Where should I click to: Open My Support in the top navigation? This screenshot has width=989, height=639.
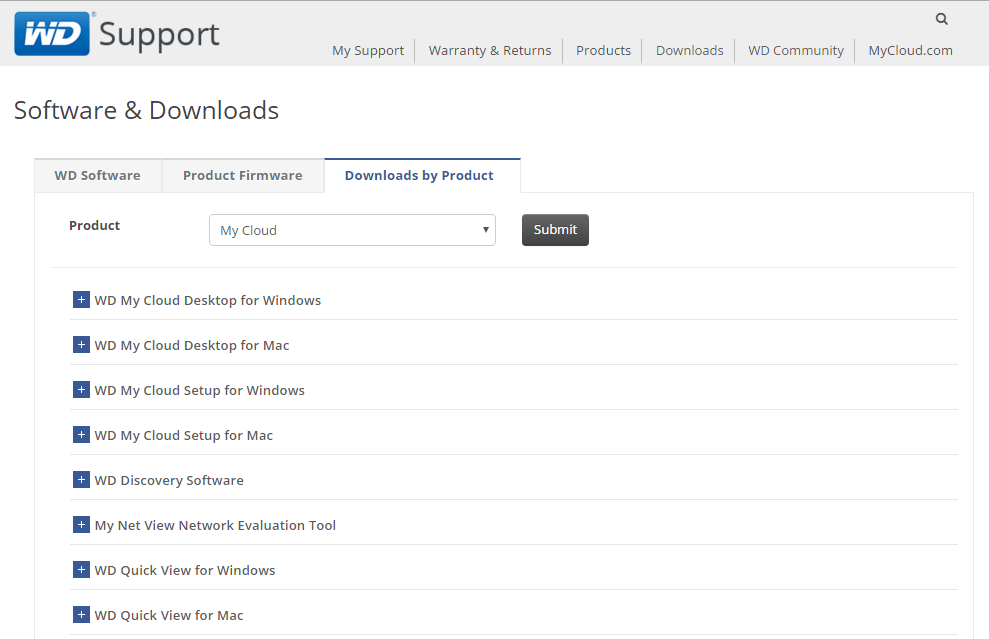368,50
